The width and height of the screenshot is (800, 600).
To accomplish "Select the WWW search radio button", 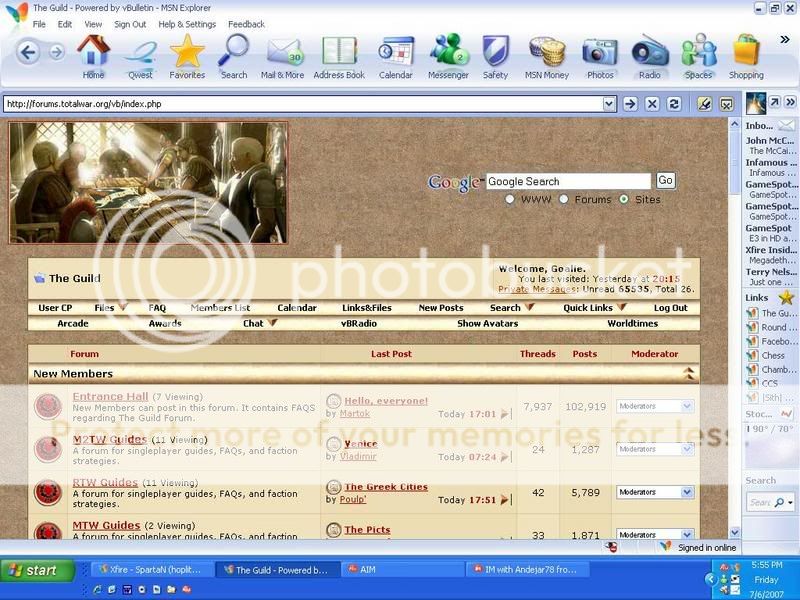I will click(x=510, y=199).
